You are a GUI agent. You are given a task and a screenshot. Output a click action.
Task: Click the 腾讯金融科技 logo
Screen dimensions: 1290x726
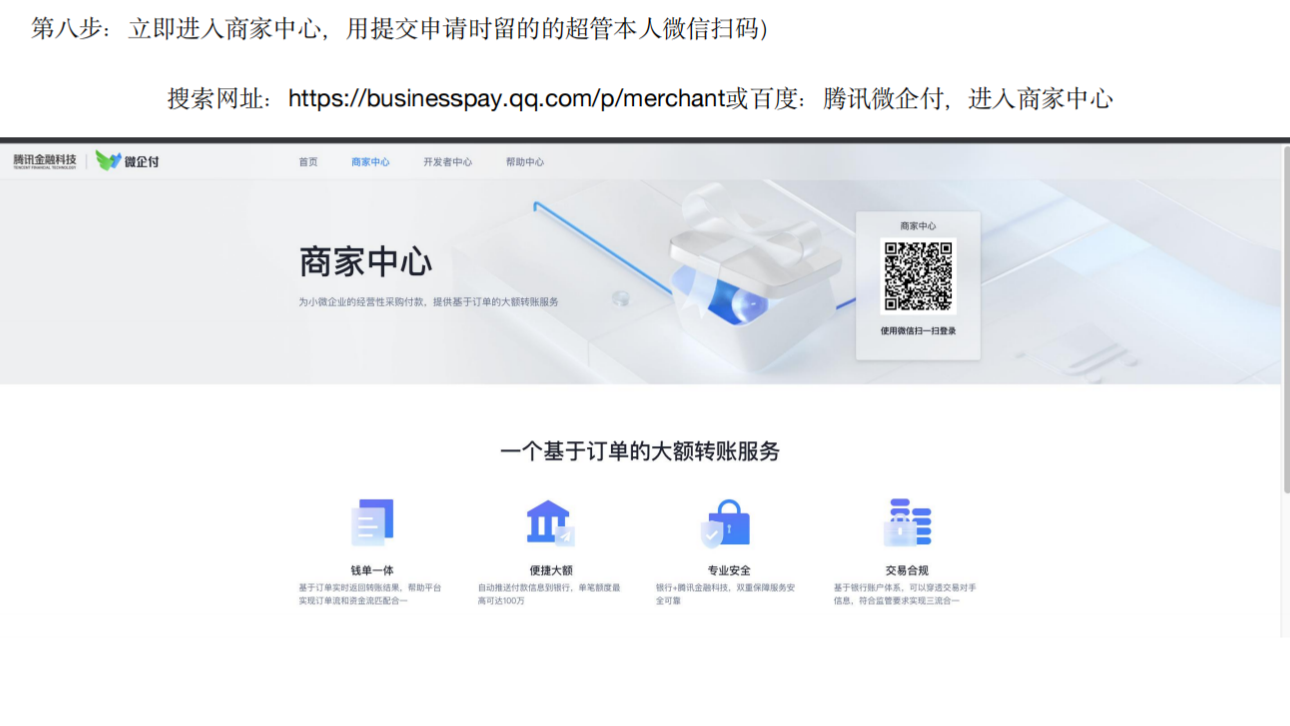click(x=44, y=161)
